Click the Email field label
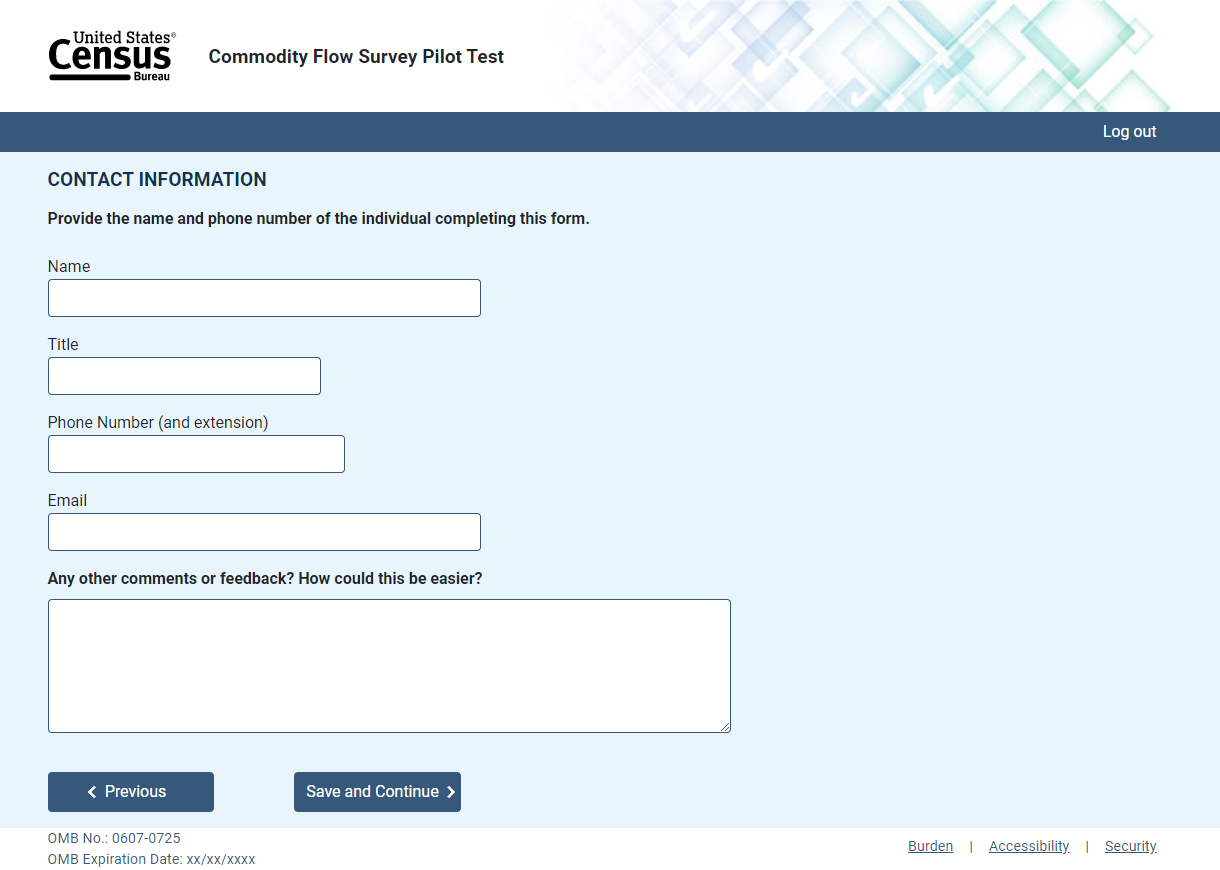The height and width of the screenshot is (870, 1220). tap(67, 500)
